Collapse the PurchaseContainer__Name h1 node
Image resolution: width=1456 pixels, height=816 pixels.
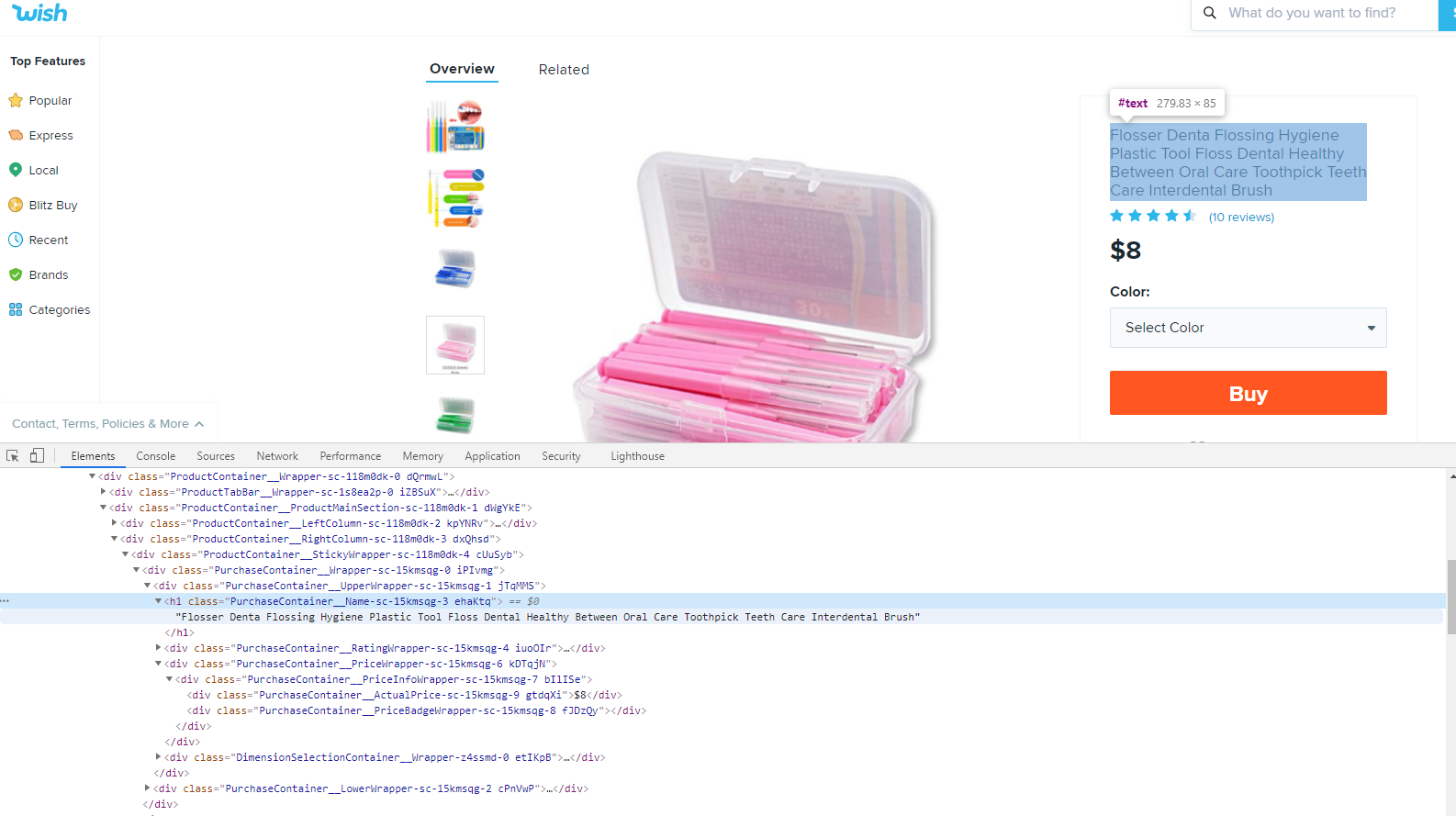click(159, 601)
